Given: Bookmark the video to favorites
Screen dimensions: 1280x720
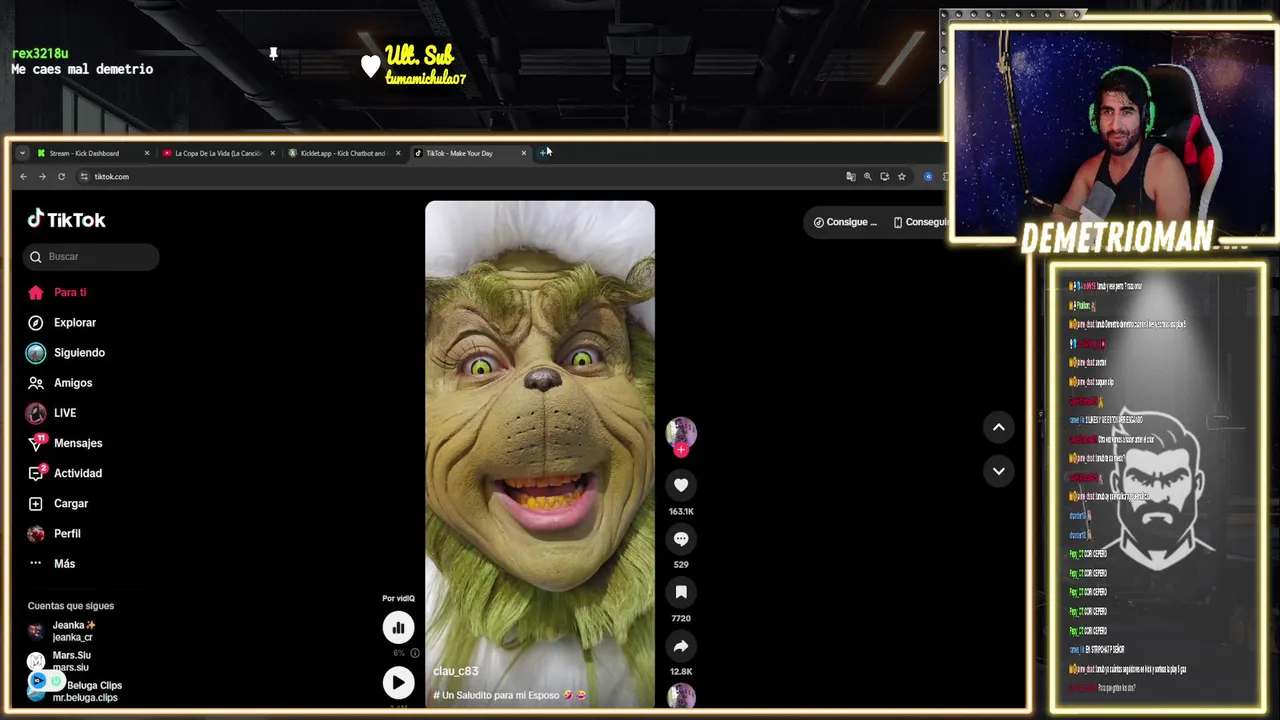Looking at the screenshot, I should (681, 593).
